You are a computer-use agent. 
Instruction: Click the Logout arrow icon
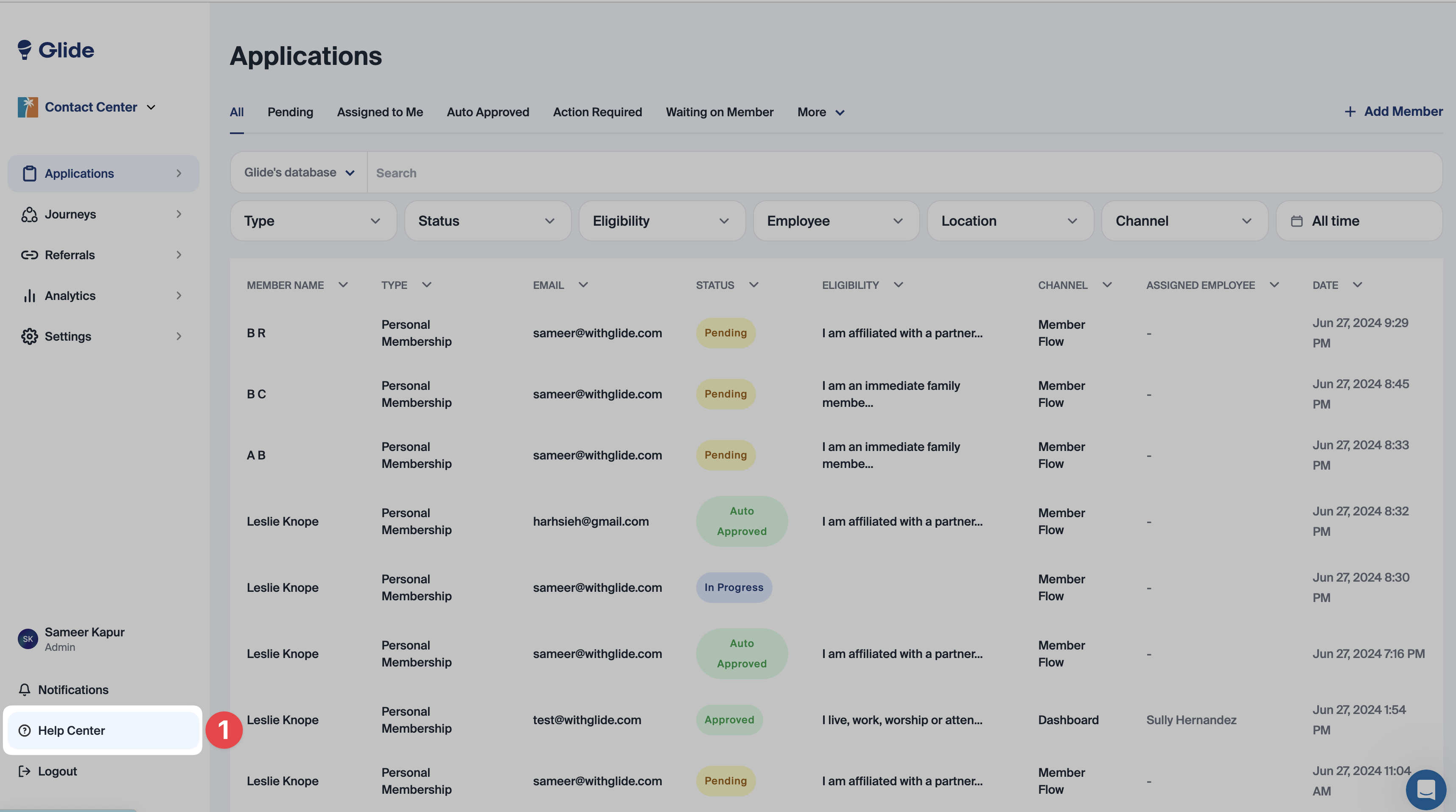click(x=24, y=771)
